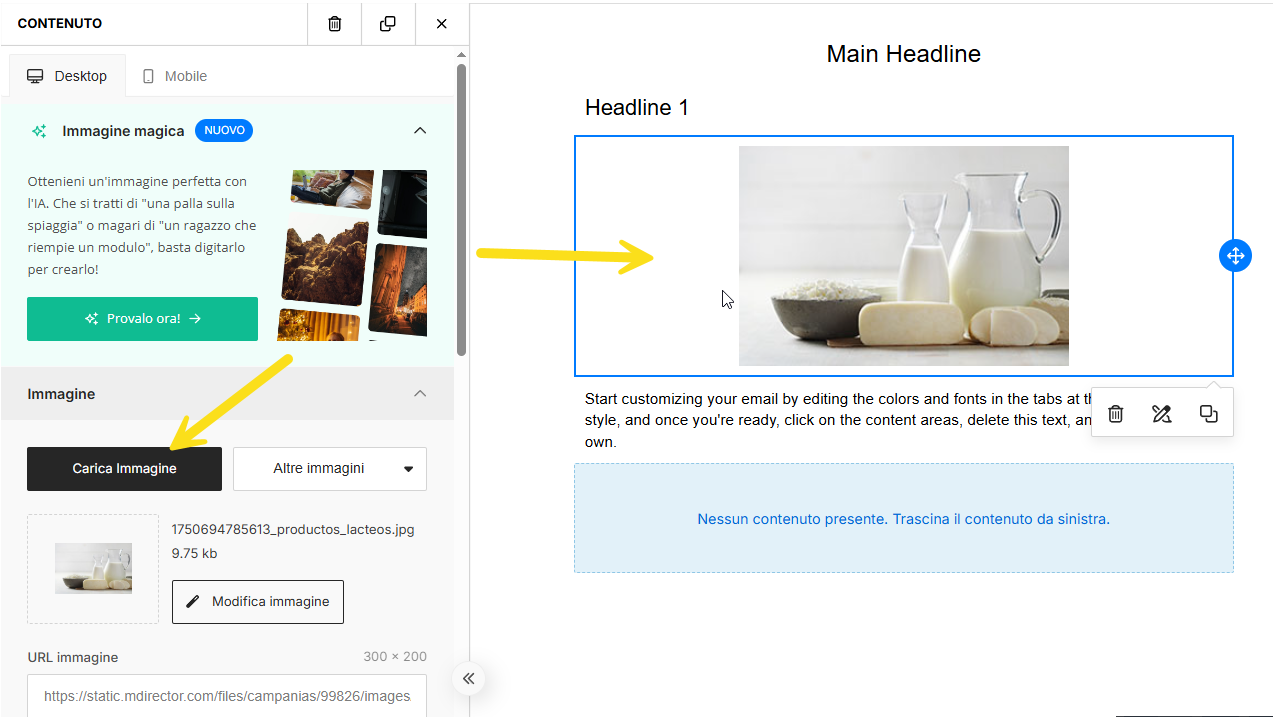Close the CONTENUTO panel

441,23
